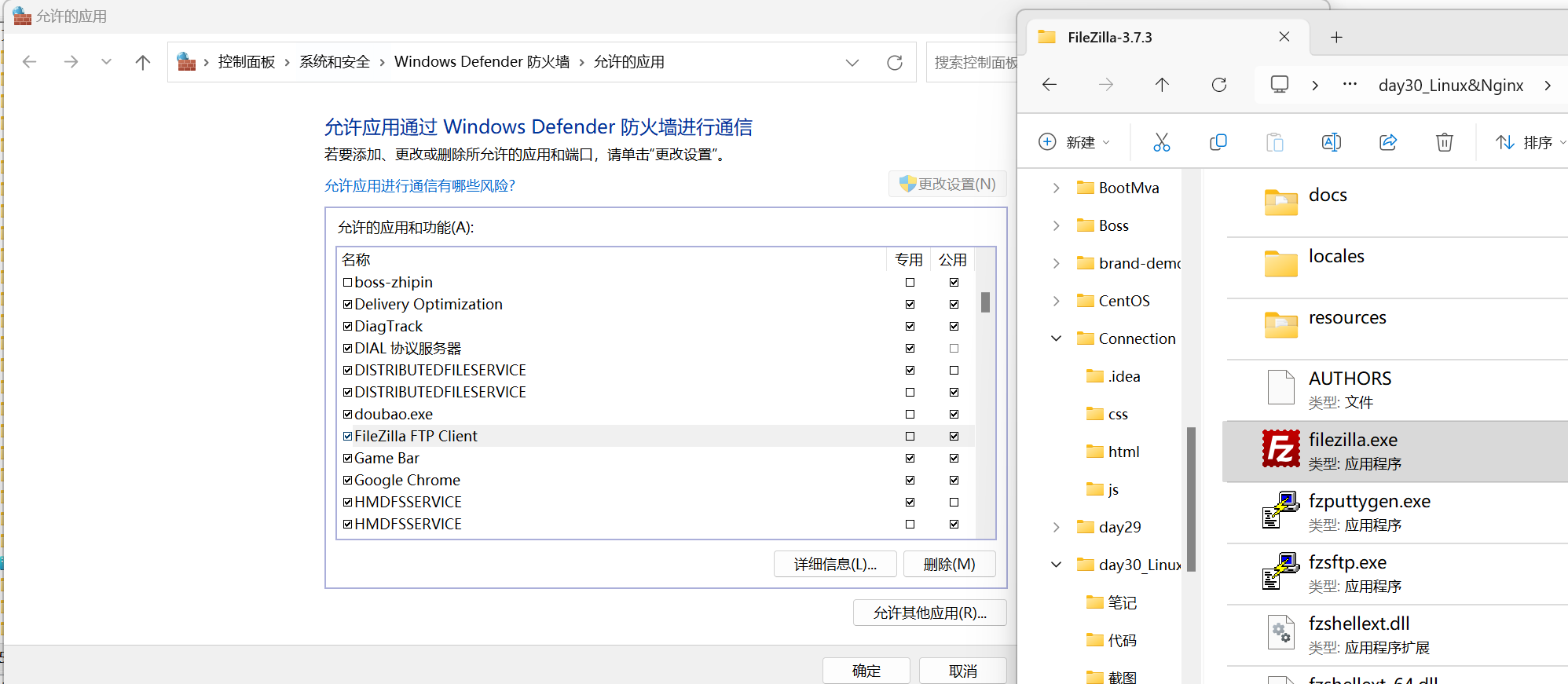This screenshot has height=684, width=1568.
Task: Open recent locations dropdown in Control Panel
Action: [x=106, y=62]
